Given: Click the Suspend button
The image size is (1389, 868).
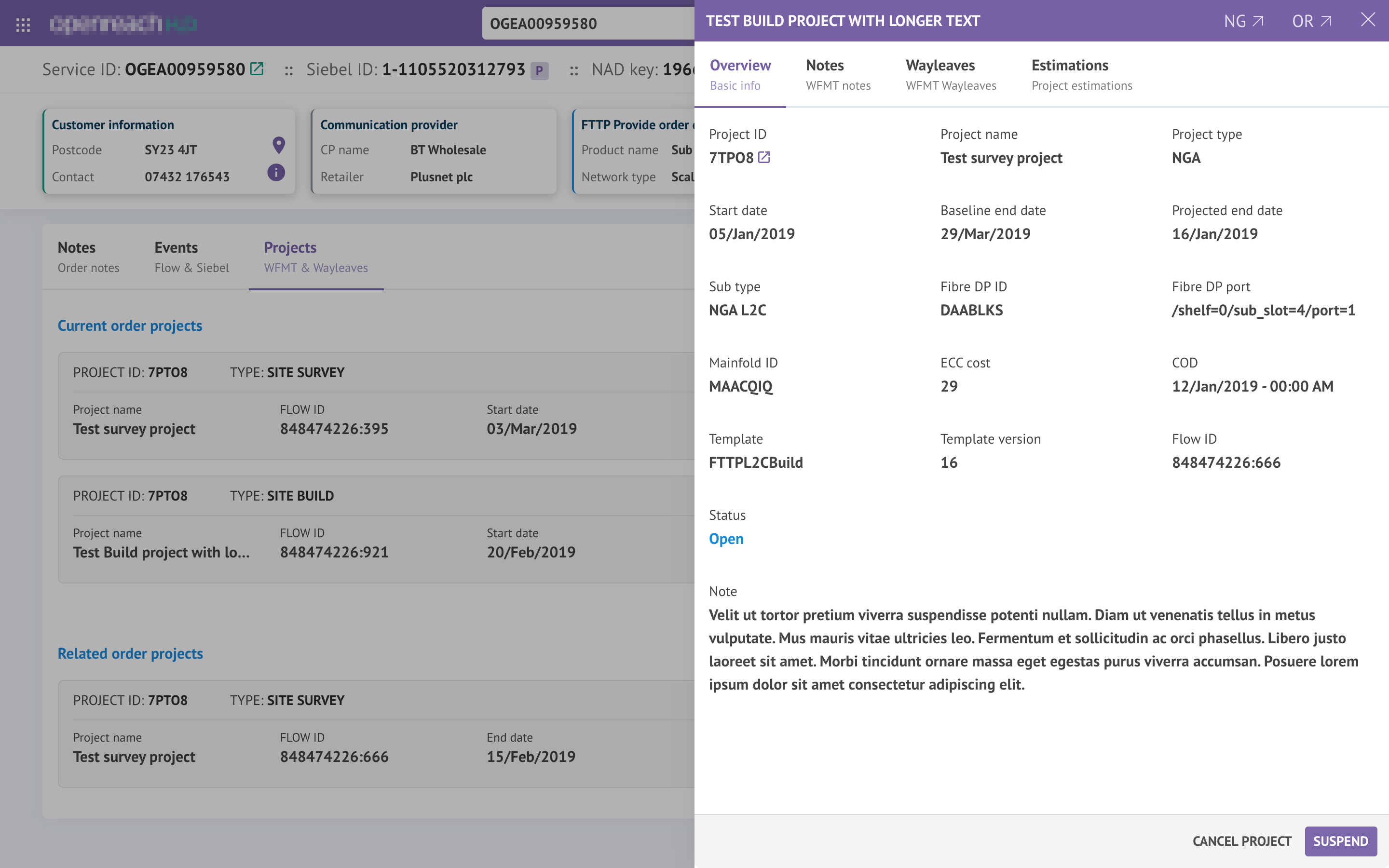Looking at the screenshot, I should 1340,841.
